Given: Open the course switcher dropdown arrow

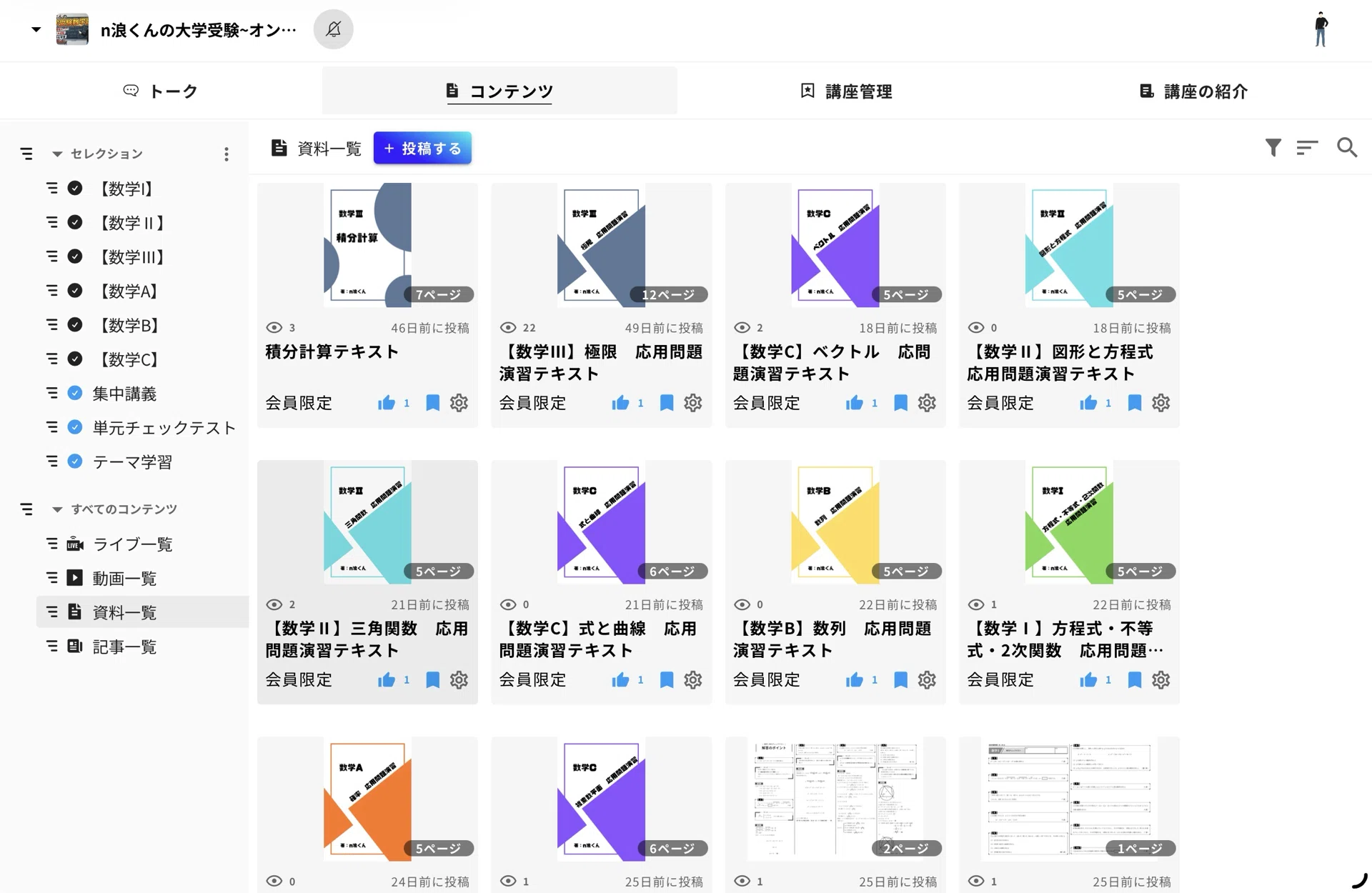Looking at the screenshot, I should click(x=36, y=29).
